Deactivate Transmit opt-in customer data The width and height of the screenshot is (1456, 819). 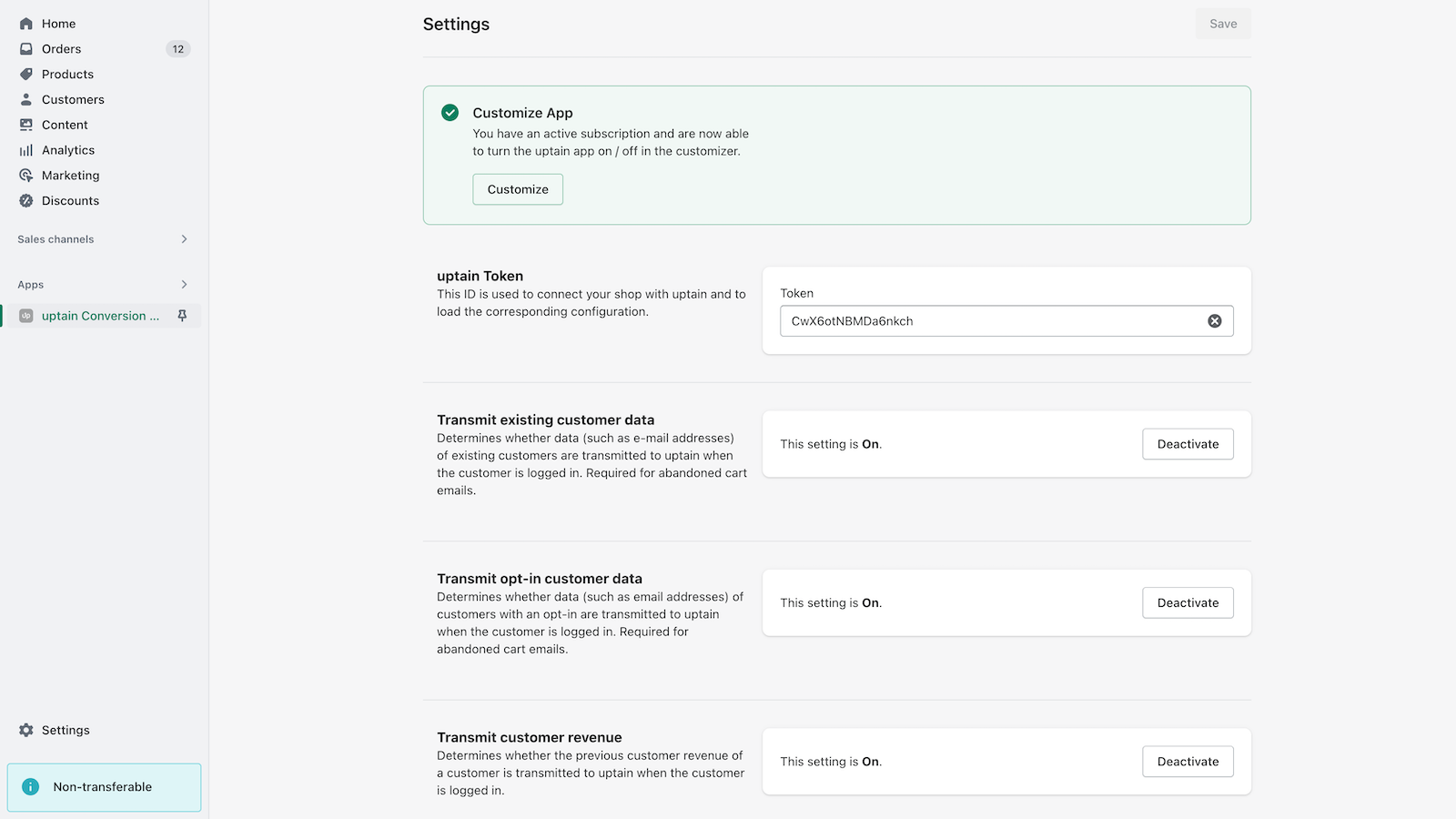pos(1188,603)
